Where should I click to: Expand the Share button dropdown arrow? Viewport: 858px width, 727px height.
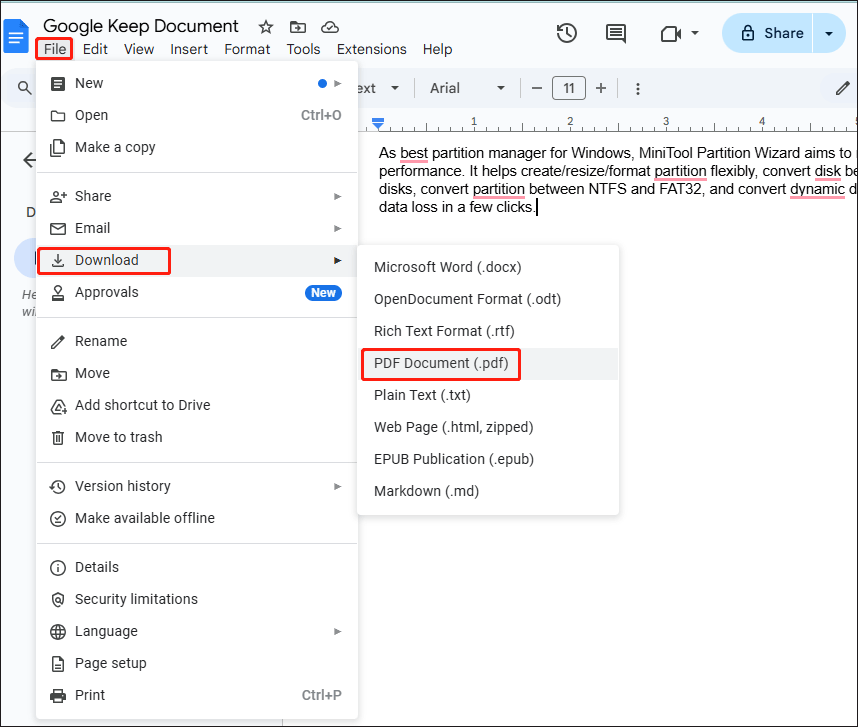829,33
